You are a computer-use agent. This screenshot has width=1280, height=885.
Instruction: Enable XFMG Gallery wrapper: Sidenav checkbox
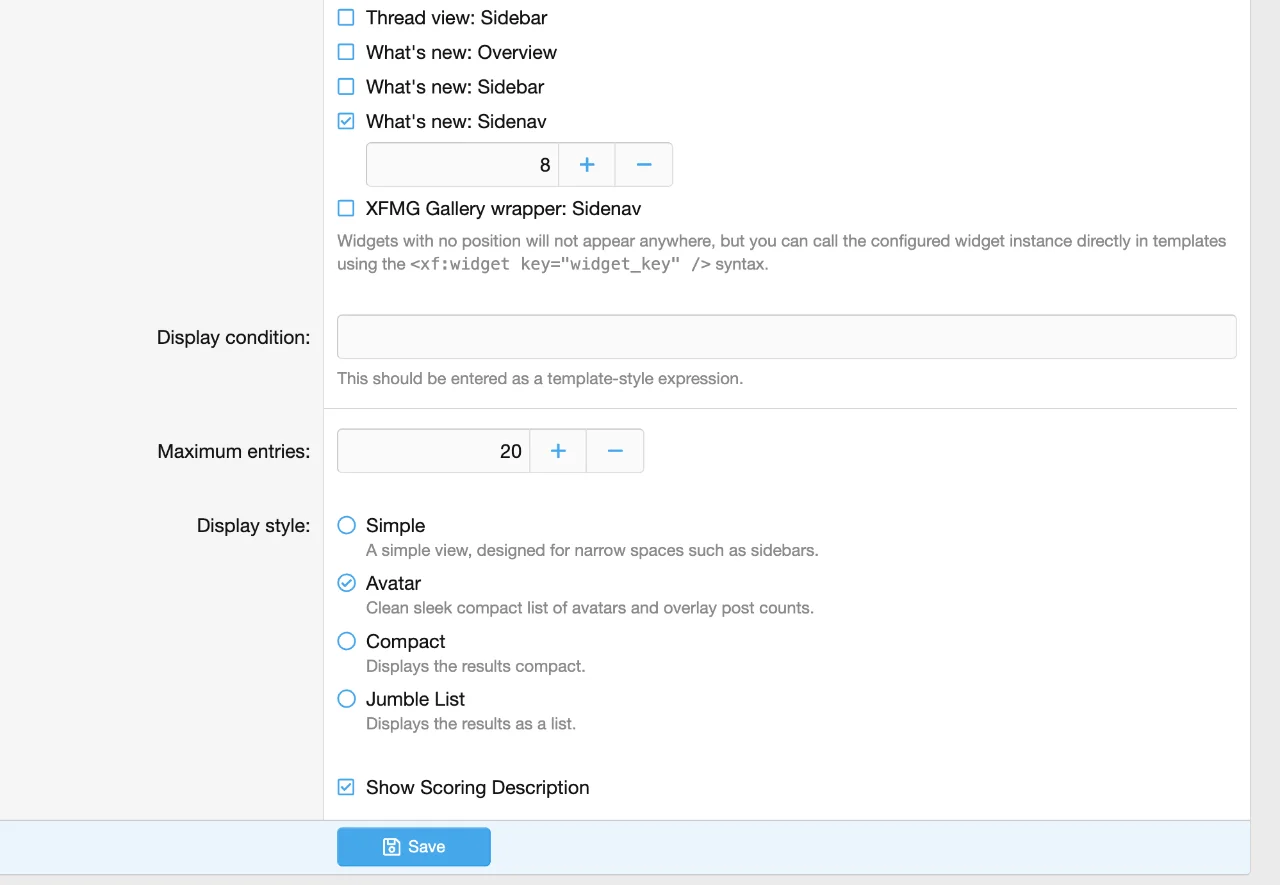pos(346,209)
